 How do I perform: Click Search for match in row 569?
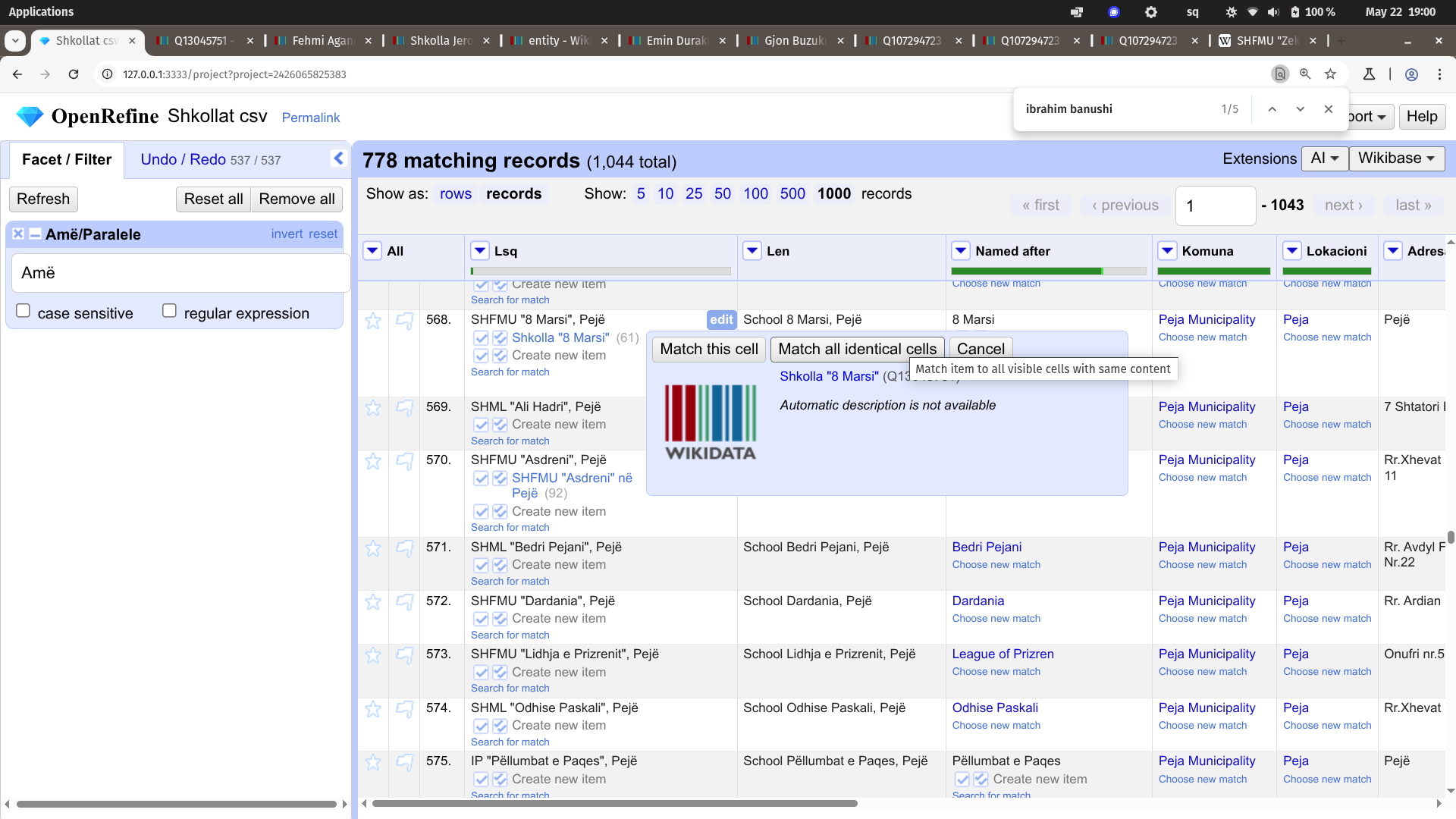click(510, 441)
